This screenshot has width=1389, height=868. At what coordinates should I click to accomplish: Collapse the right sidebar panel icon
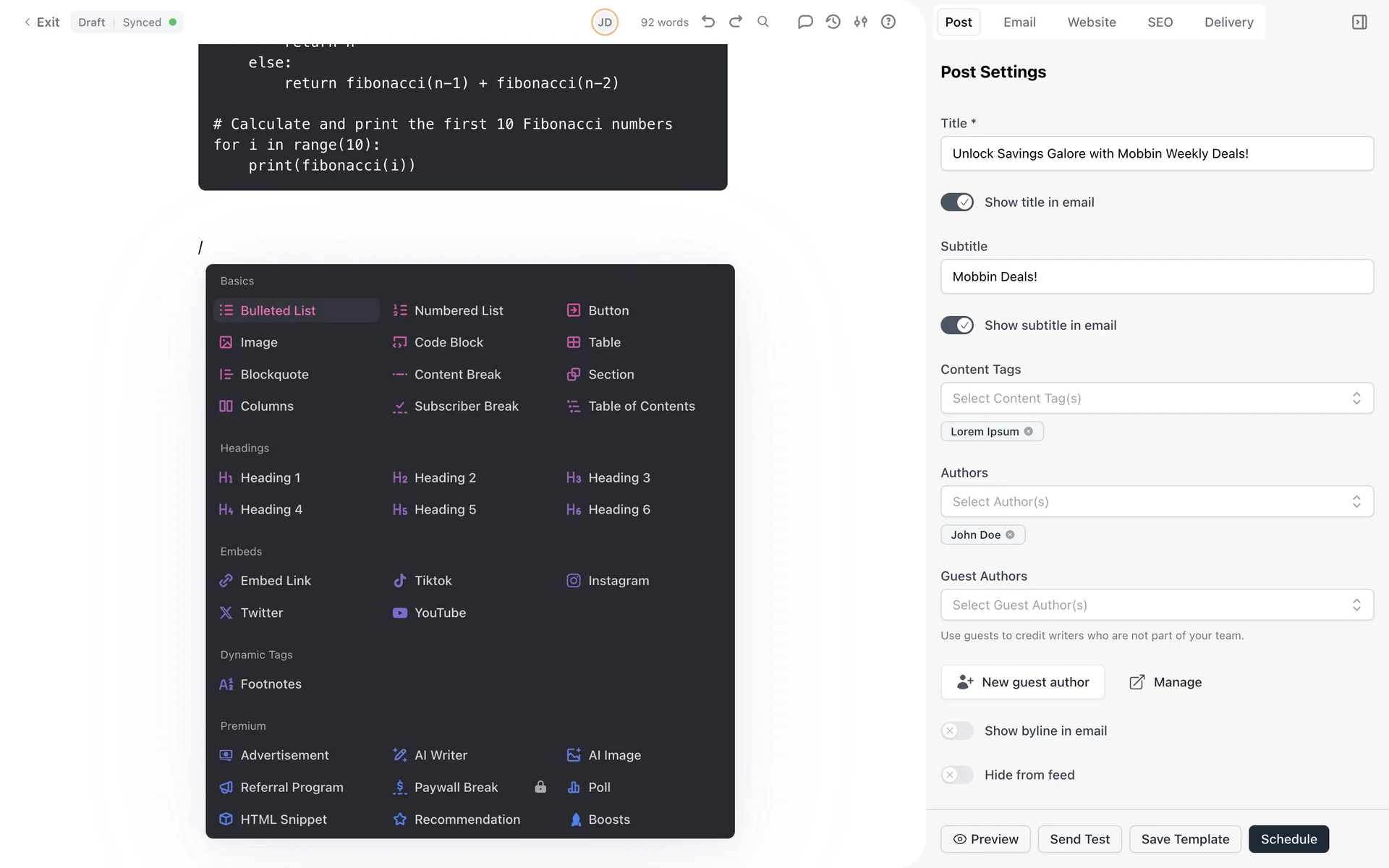[x=1359, y=22]
